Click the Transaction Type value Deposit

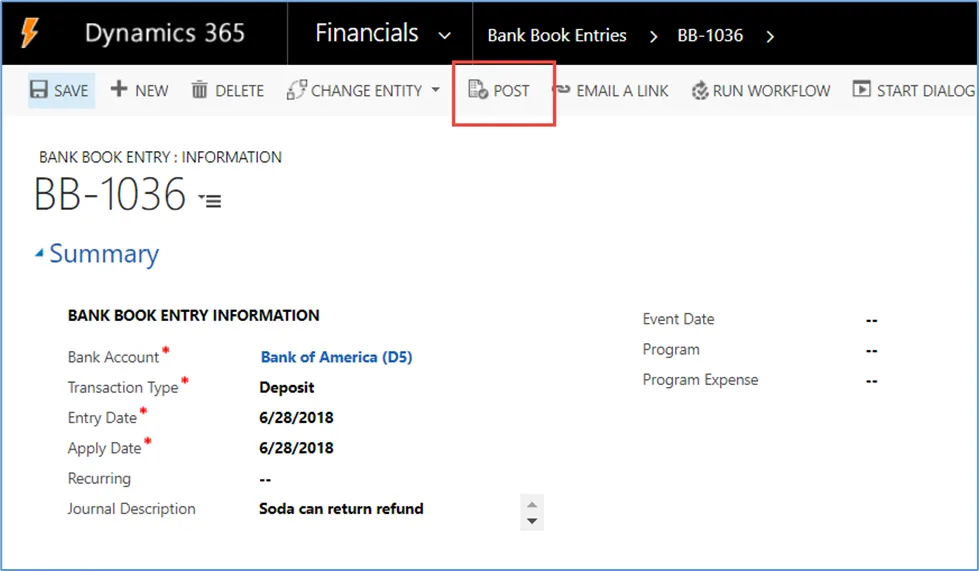tap(287, 388)
